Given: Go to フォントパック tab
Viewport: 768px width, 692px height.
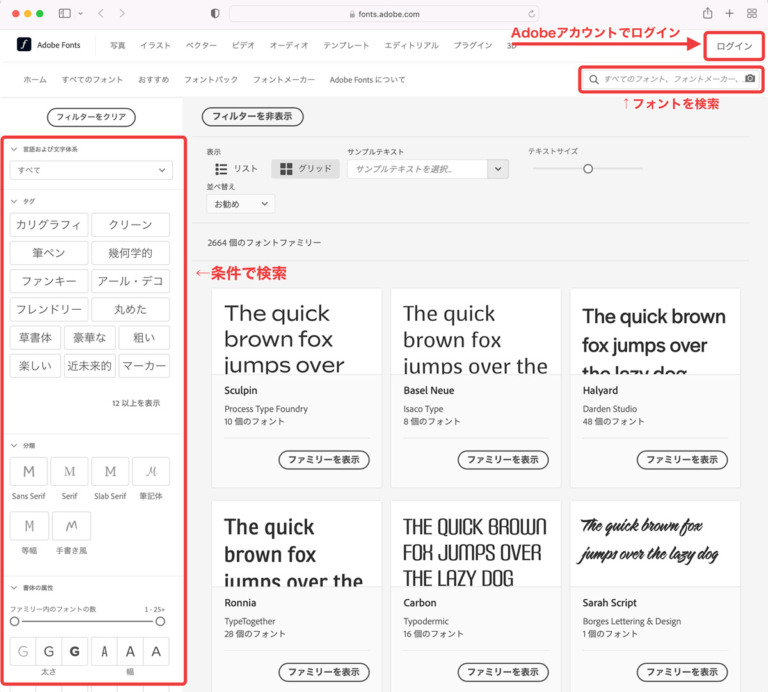Looking at the screenshot, I should [211, 79].
